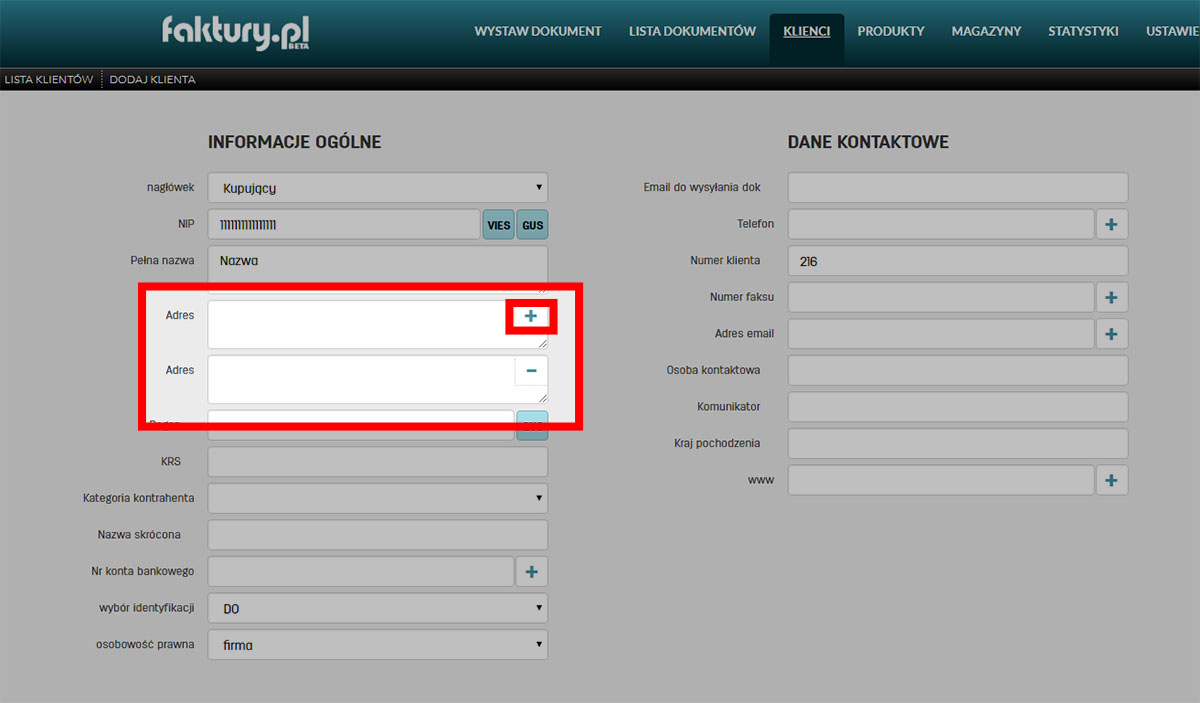Add another phone number with Telefon plus icon
1200x703 pixels.
tap(1111, 224)
